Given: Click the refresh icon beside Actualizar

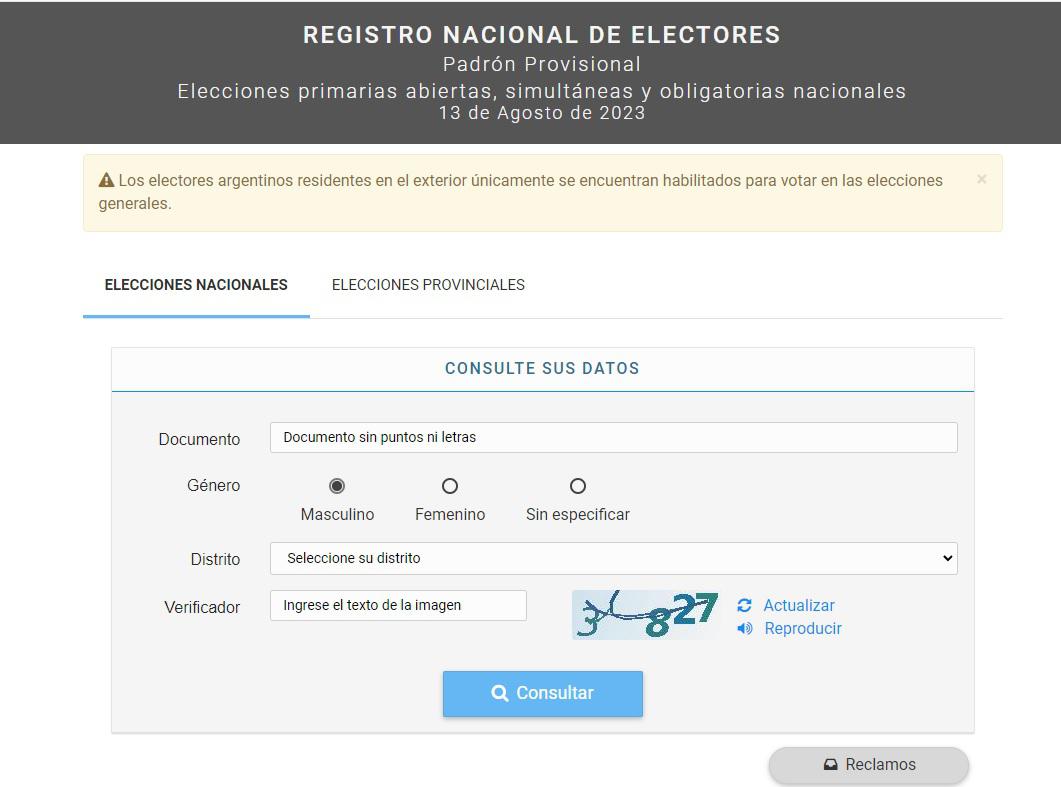Looking at the screenshot, I should (x=744, y=605).
